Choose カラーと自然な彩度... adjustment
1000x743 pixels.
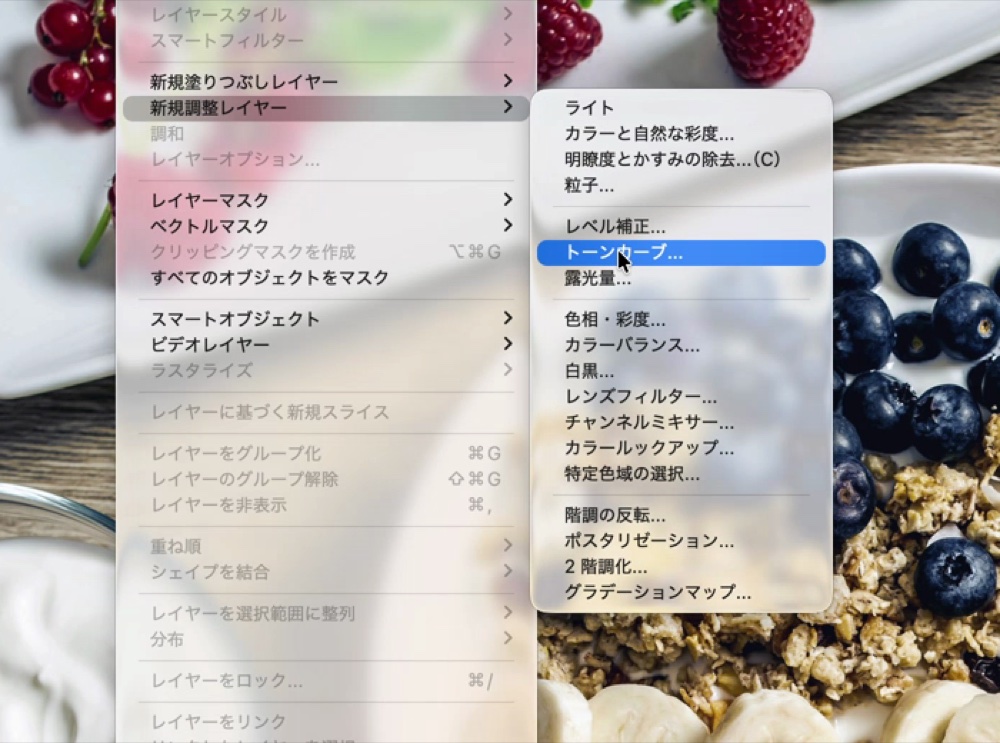[x=681, y=133]
